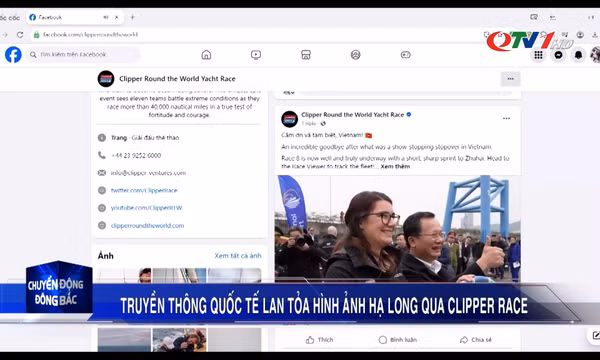Reload the page with the browser refresh icon
Screen dimensions: 600x360
click(x=20, y=34)
